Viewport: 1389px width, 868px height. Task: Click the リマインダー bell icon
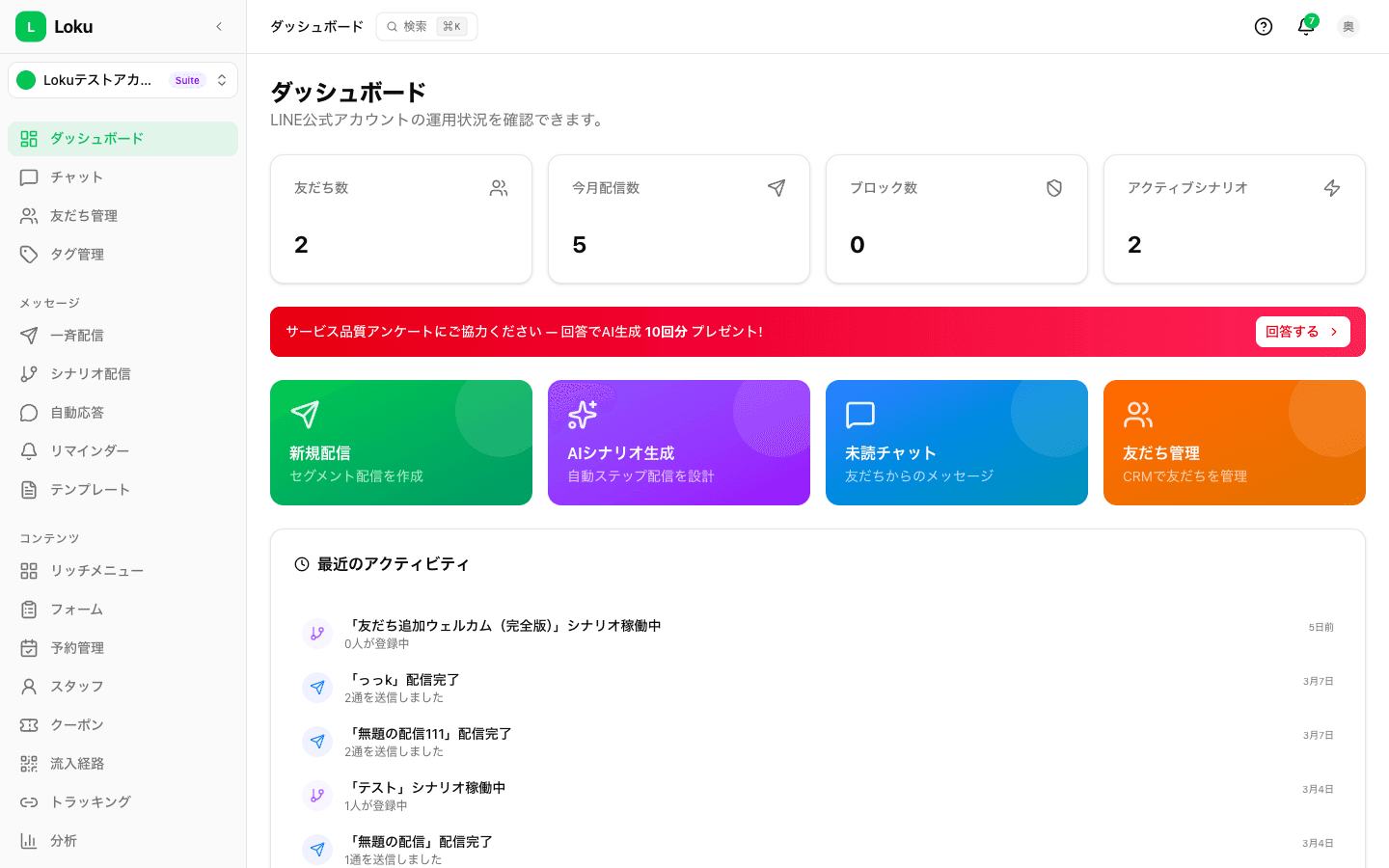point(30,450)
